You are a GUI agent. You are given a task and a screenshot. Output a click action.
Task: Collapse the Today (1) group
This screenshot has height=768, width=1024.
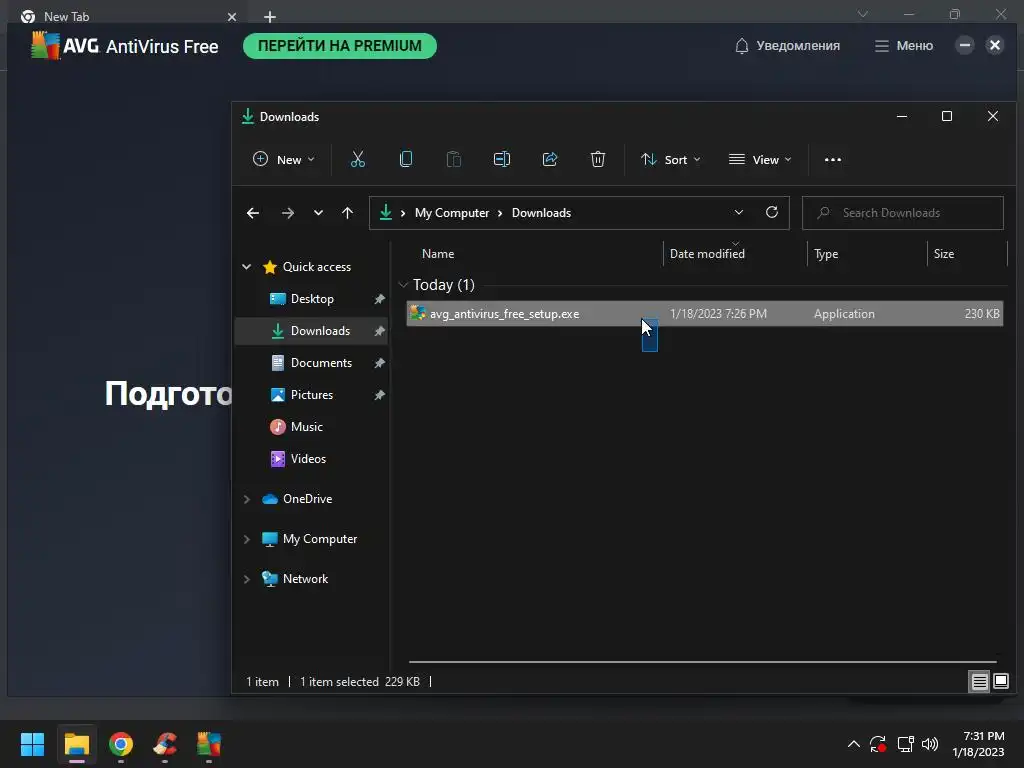pyautogui.click(x=403, y=285)
